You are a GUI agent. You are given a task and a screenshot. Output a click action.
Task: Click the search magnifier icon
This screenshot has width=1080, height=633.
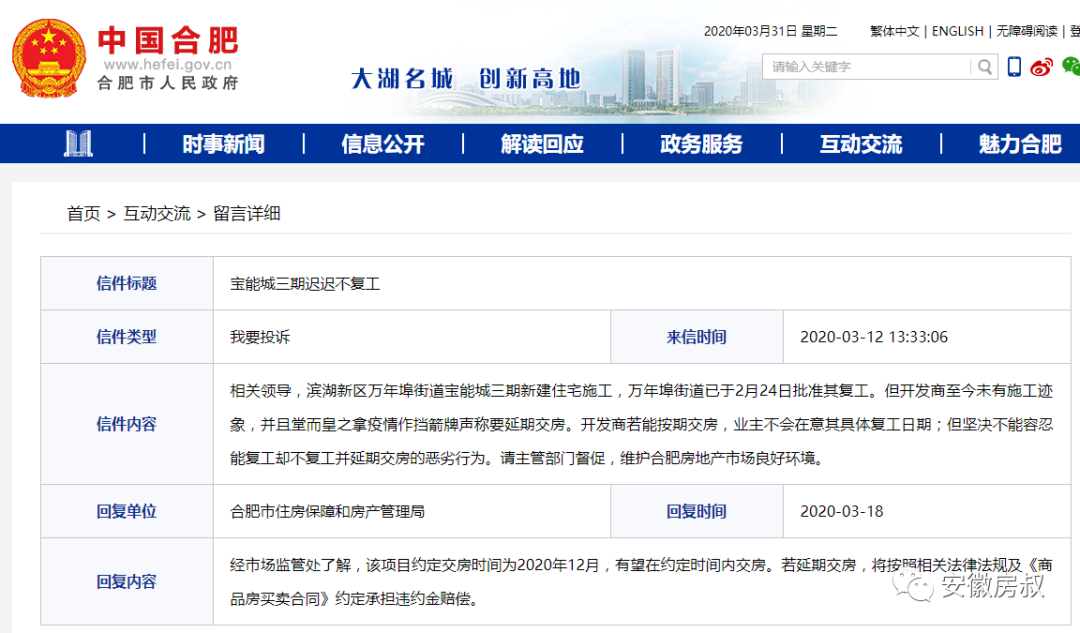pyautogui.click(x=985, y=67)
